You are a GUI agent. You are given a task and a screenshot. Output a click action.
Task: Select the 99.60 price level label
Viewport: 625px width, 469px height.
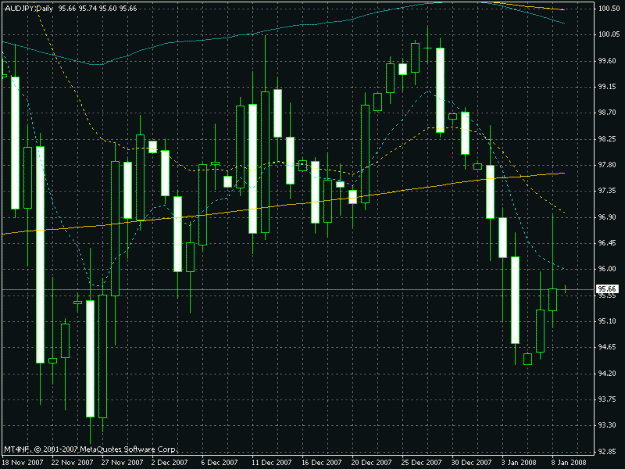pyautogui.click(x=608, y=61)
